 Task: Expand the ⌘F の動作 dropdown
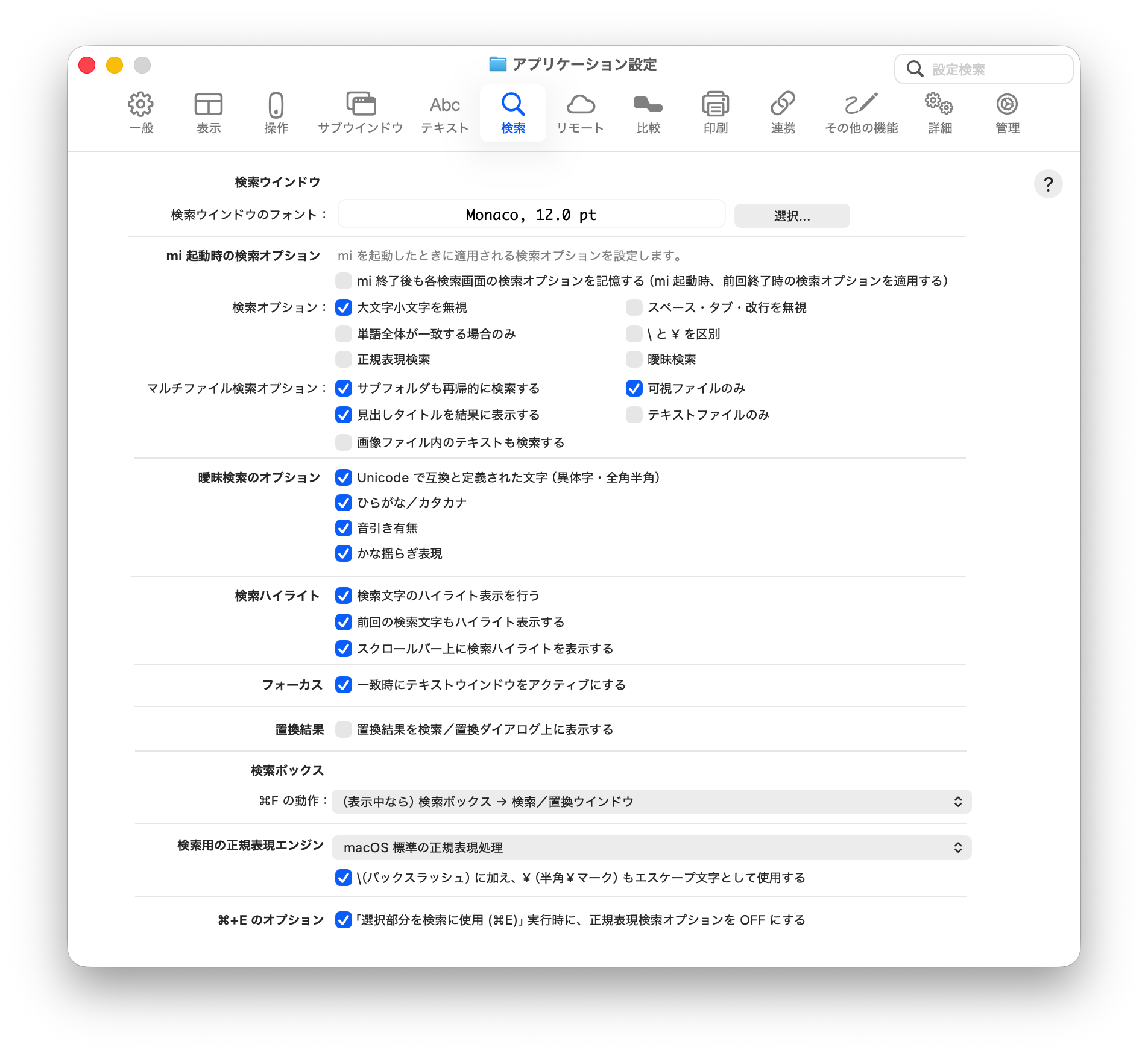point(651,802)
